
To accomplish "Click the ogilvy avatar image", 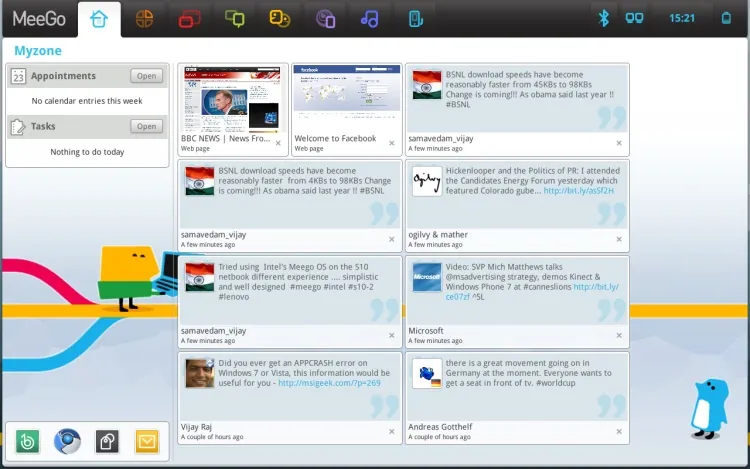I will tap(427, 181).
